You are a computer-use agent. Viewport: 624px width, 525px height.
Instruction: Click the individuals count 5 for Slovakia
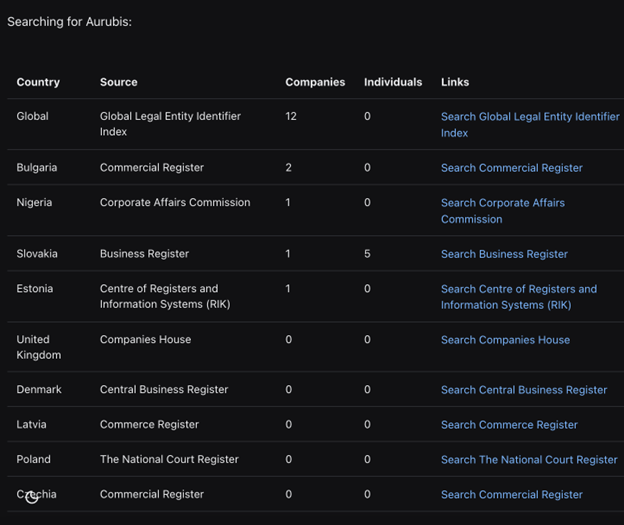tap(367, 254)
